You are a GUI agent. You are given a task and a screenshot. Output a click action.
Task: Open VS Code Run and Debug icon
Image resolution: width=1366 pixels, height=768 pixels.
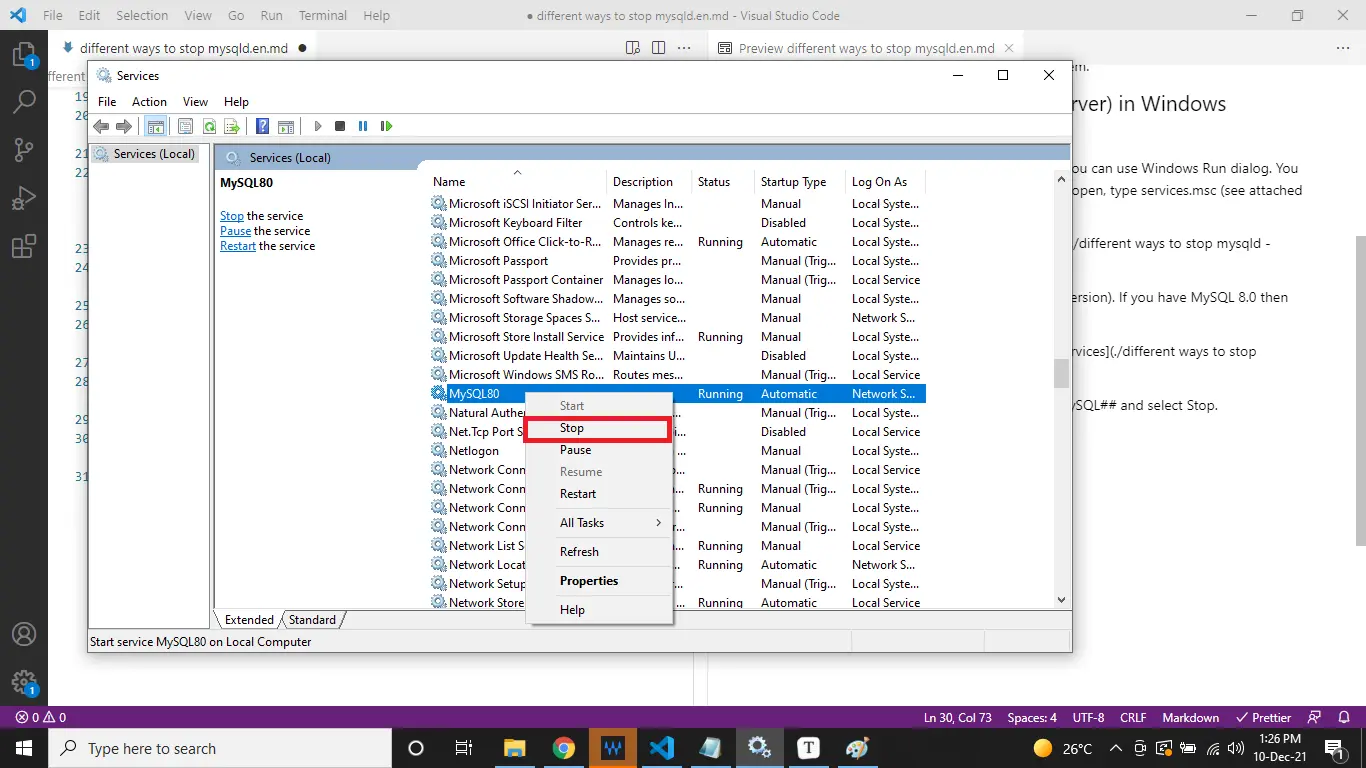coord(24,198)
